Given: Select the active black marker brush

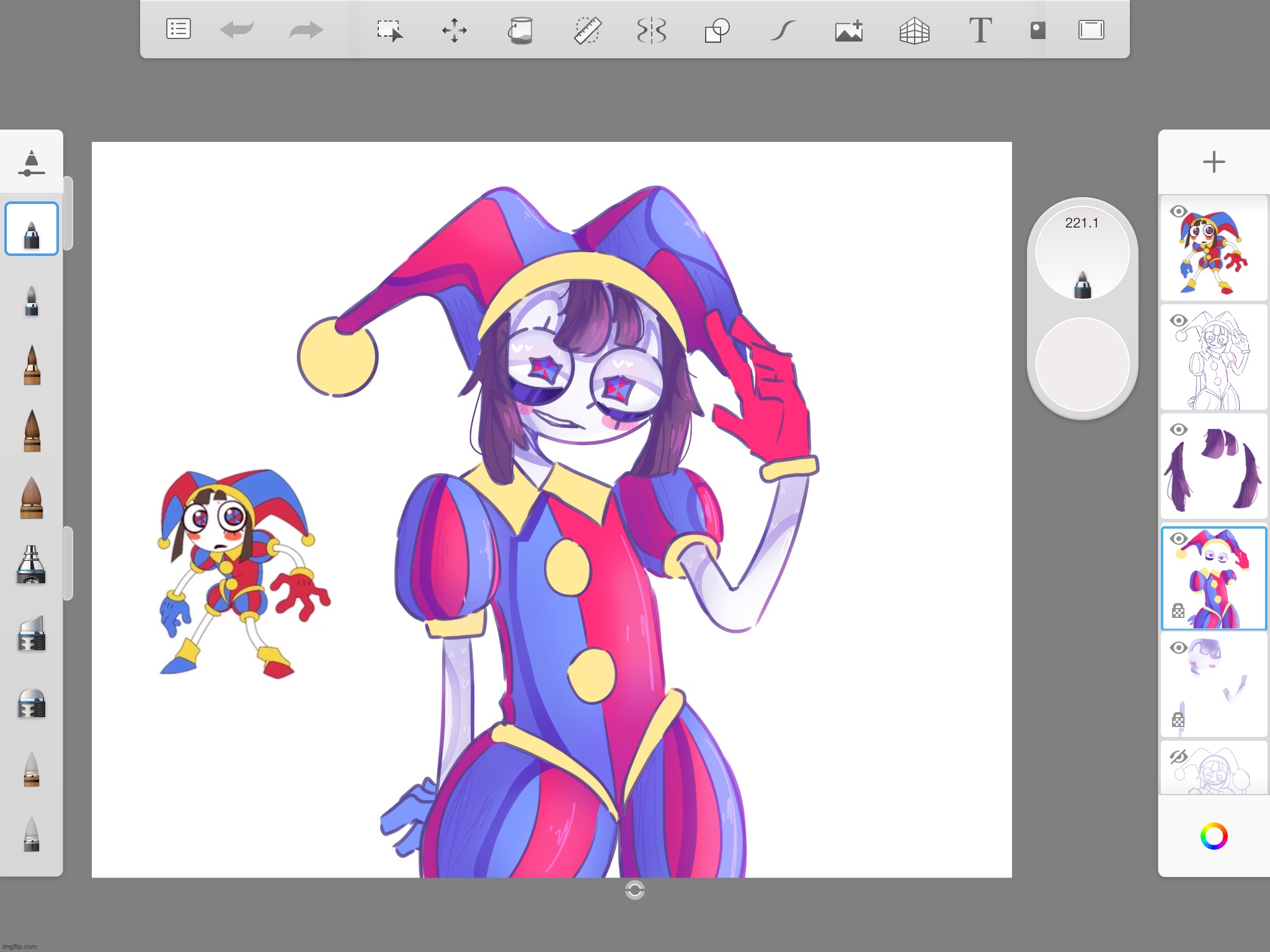Looking at the screenshot, I should tap(32, 229).
